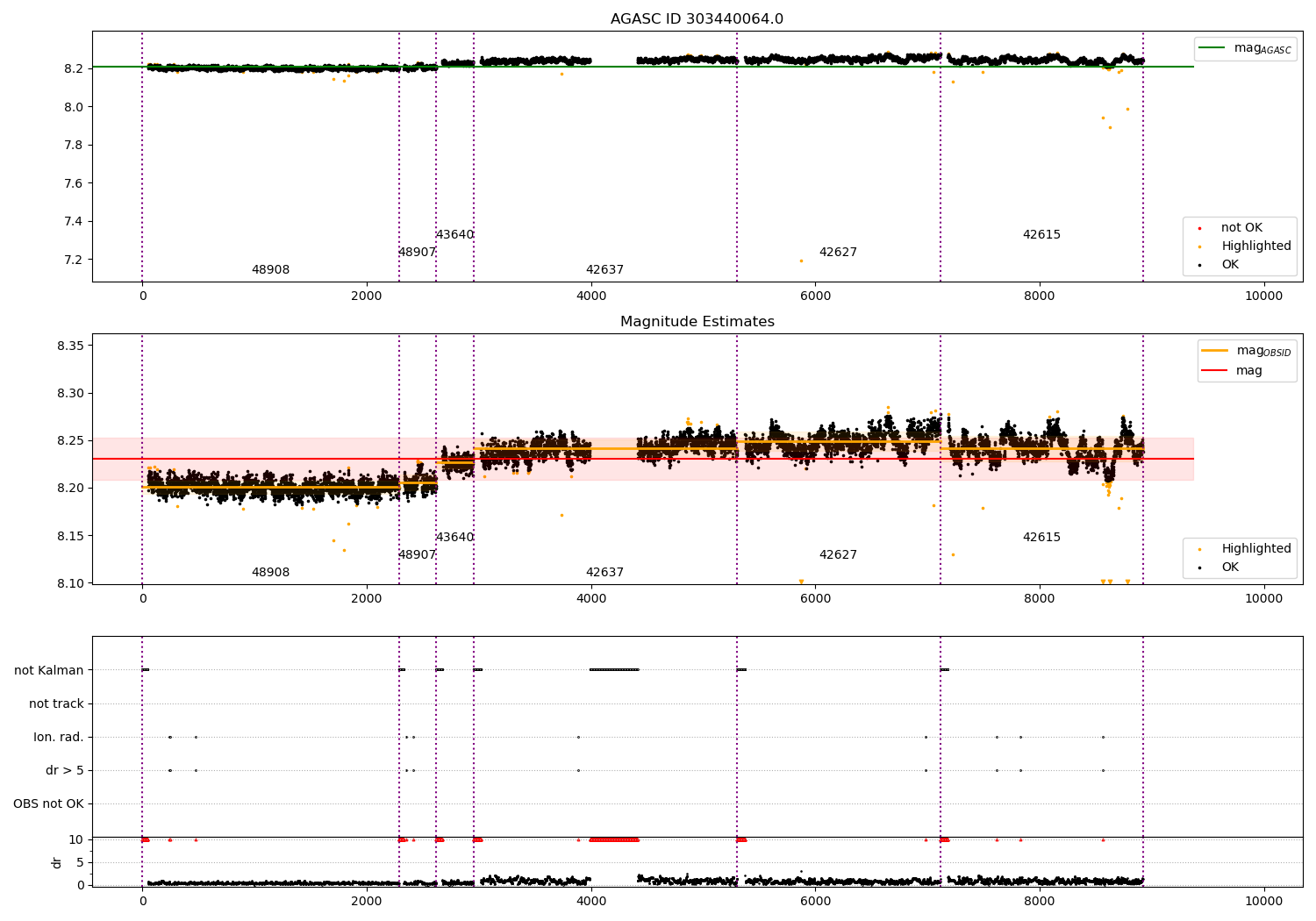
Task: Click the 8.25 y-axis tick label
Action: click(x=70, y=440)
